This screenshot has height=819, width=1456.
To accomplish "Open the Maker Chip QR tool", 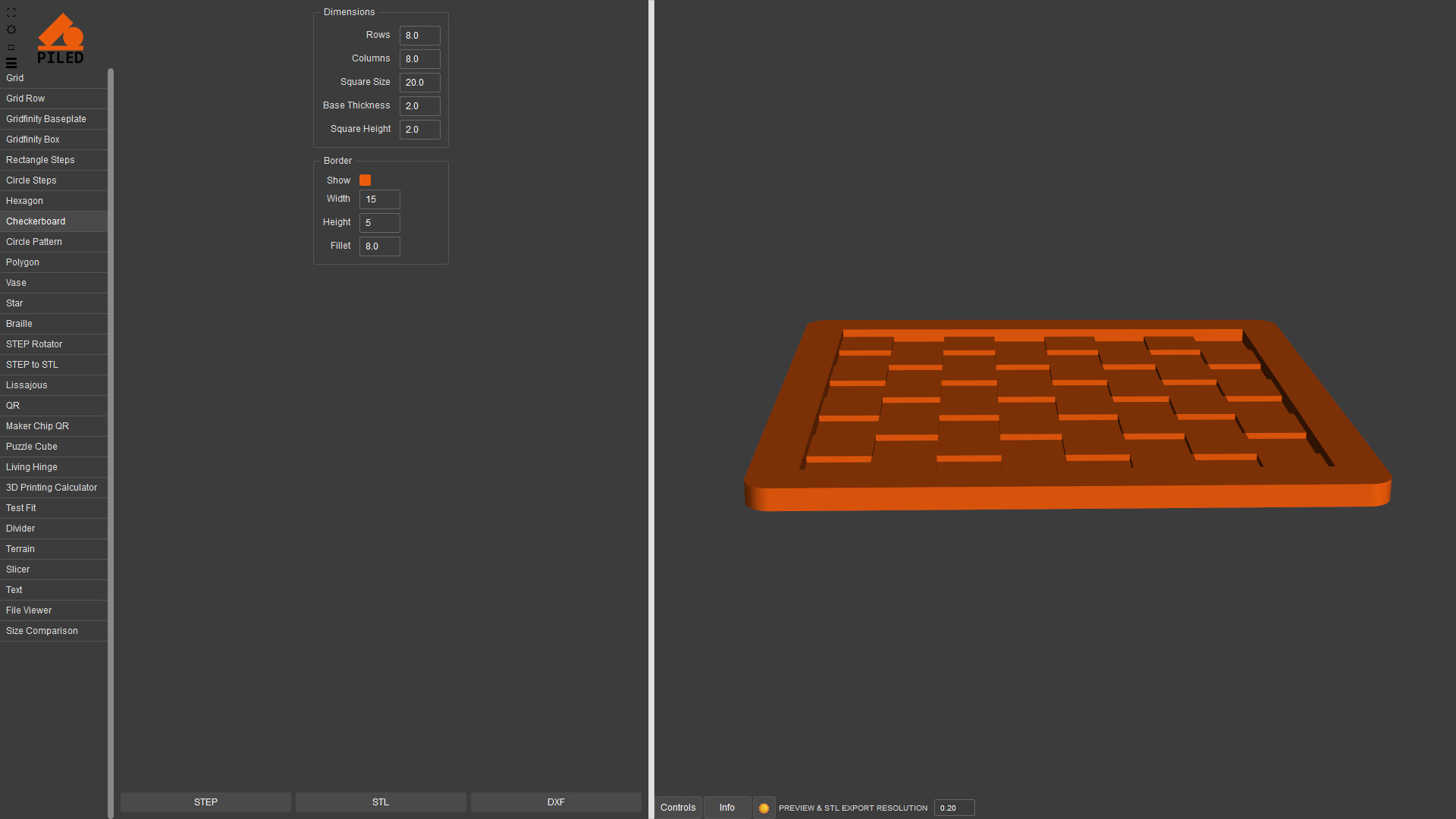I will [x=37, y=426].
